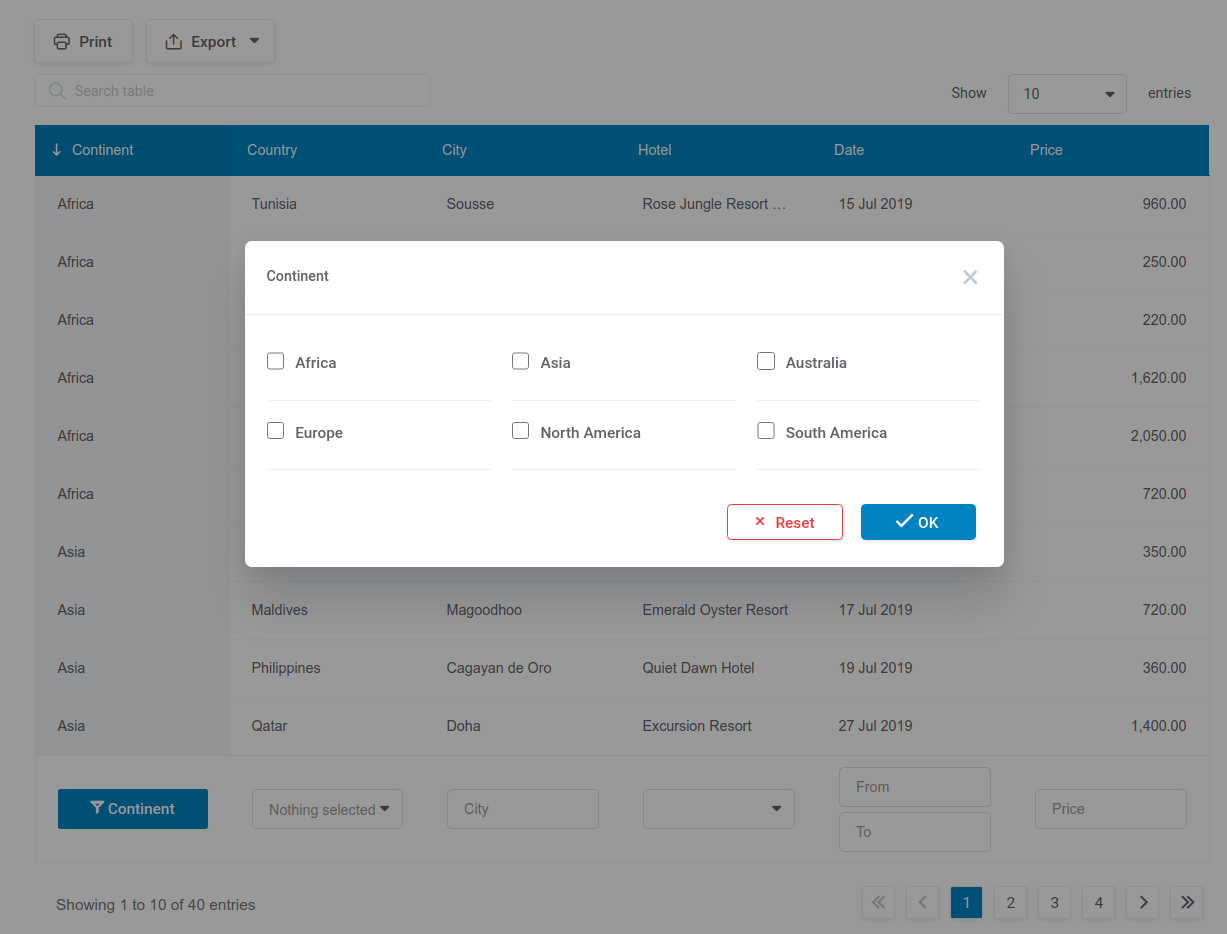Switch to results page 3
The height and width of the screenshot is (934, 1227).
[x=1054, y=902]
